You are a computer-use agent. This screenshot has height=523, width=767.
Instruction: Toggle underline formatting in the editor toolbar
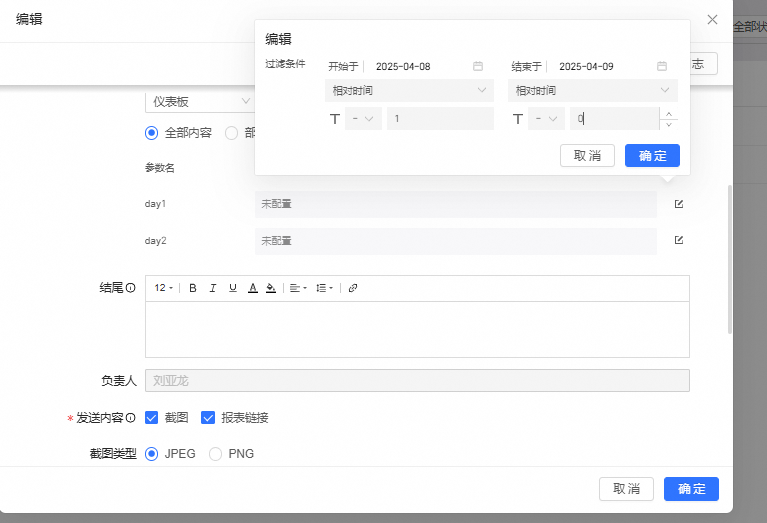tap(233, 288)
